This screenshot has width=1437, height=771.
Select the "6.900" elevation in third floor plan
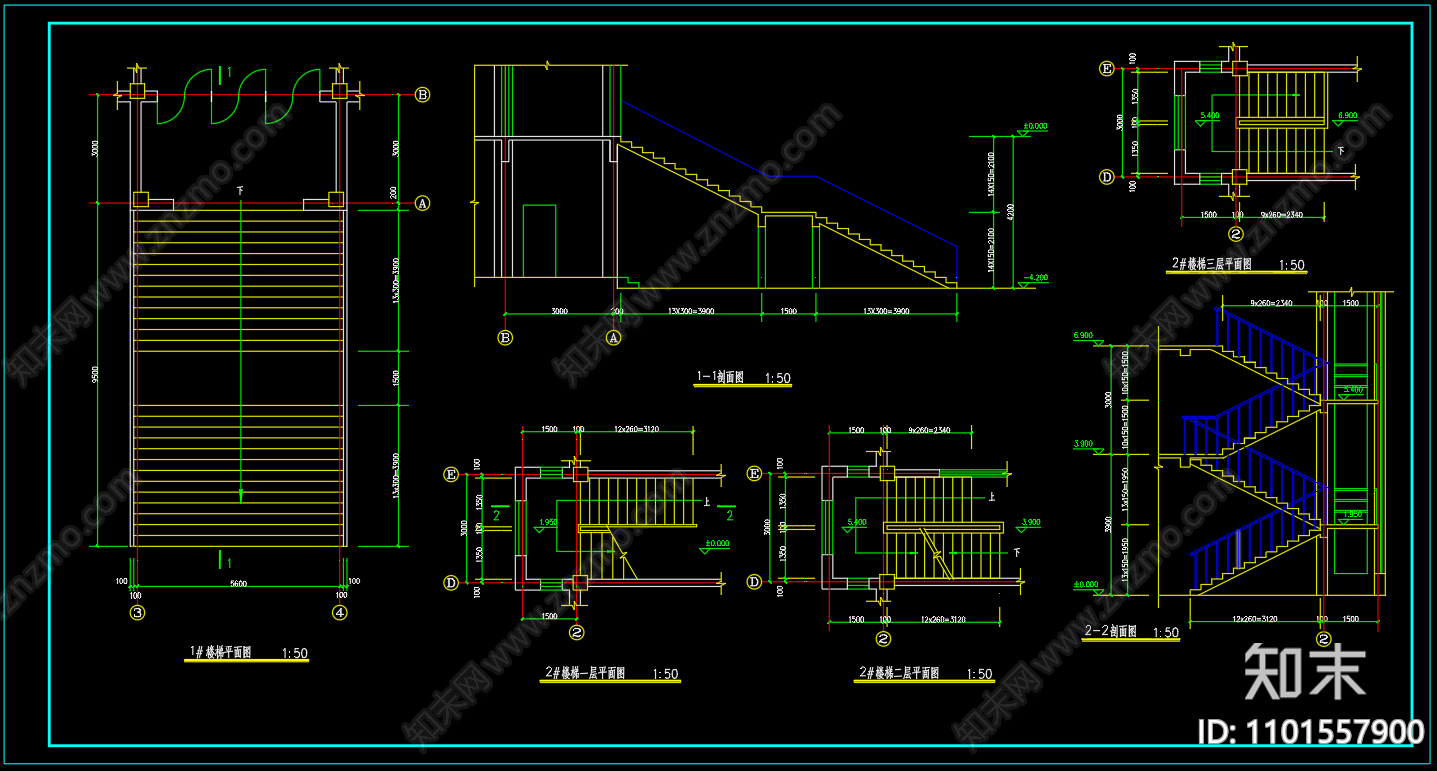tap(1346, 115)
